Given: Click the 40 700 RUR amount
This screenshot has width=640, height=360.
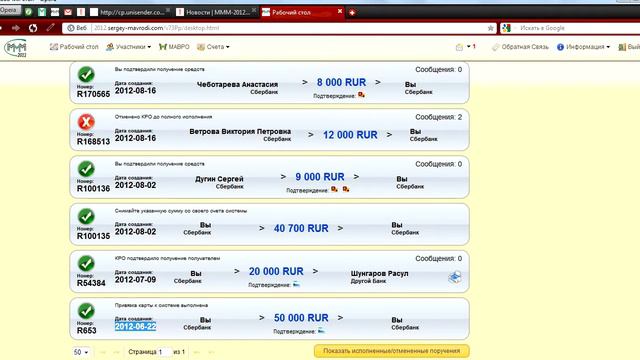Looking at the screenshot, I should (x=301, y=228).
